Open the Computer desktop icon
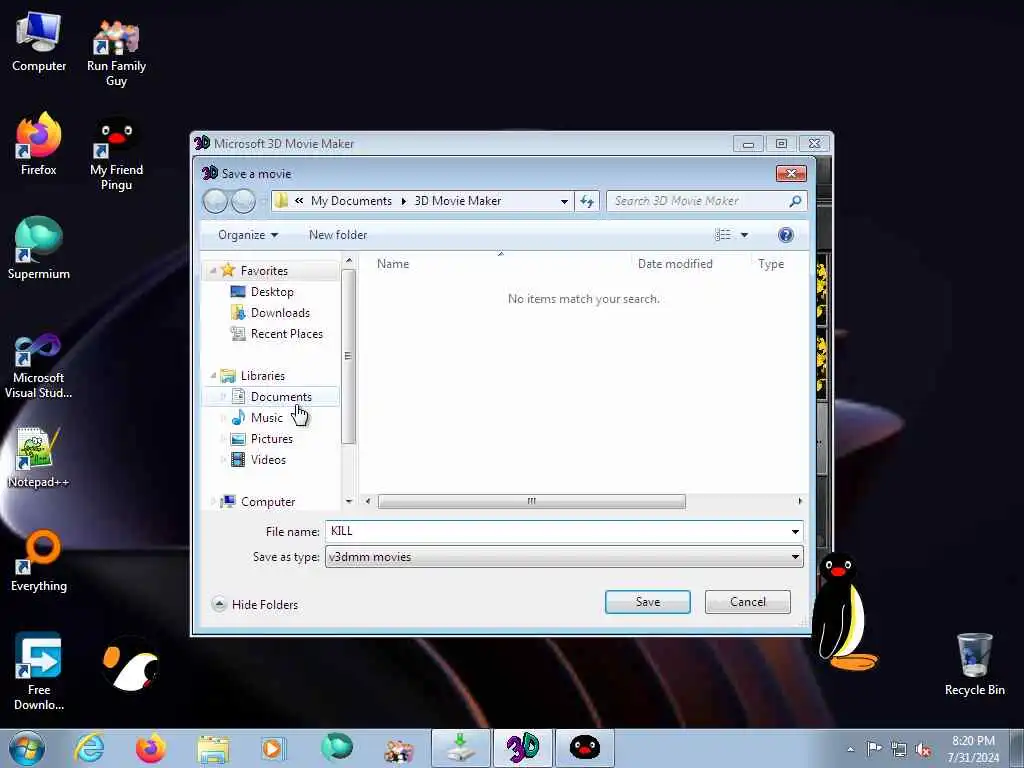The height and width of the screenshot is (768, 1024). (39, 43)
